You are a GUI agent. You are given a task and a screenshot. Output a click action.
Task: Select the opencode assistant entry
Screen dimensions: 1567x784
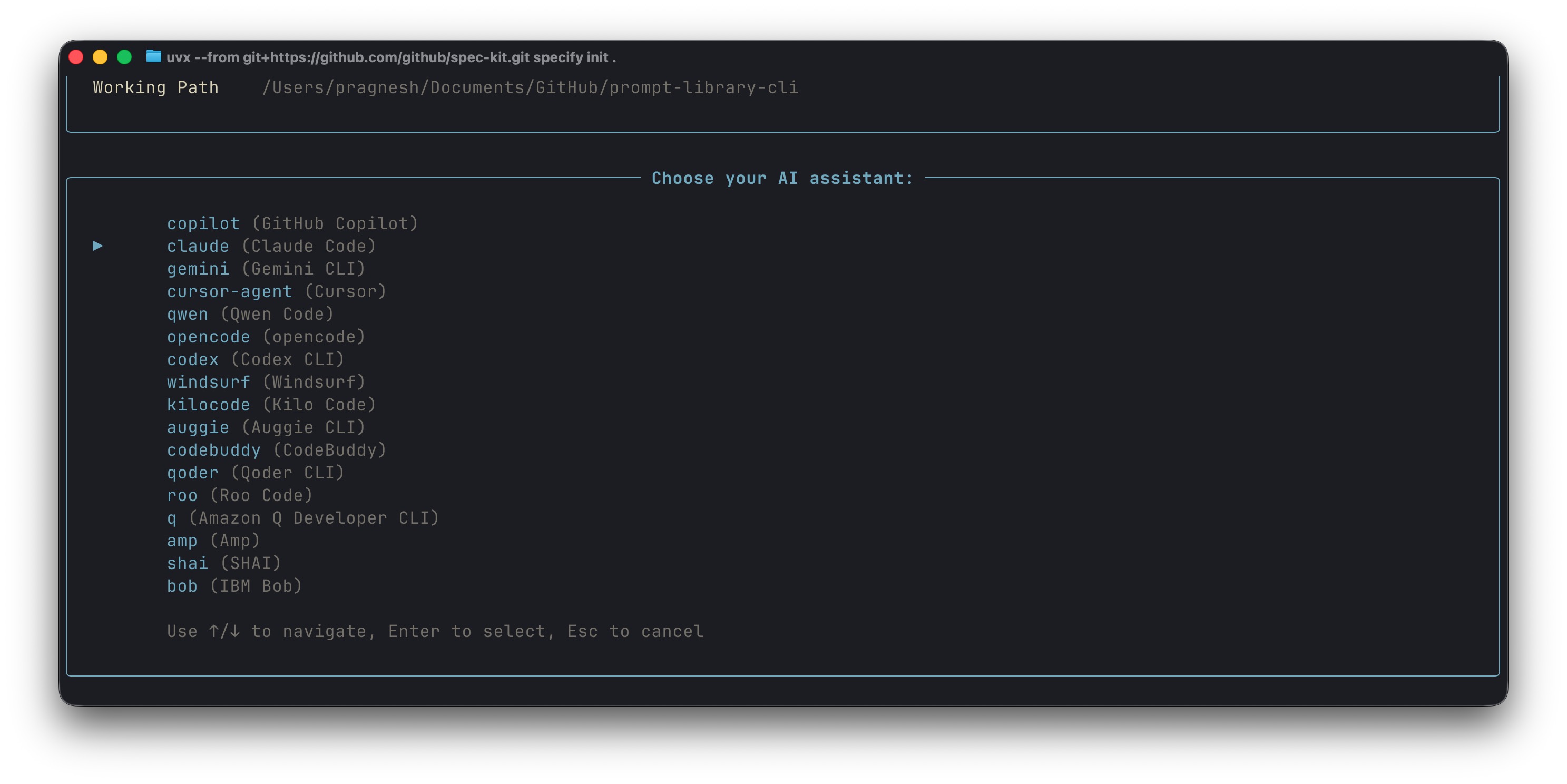tap(266, 336)
